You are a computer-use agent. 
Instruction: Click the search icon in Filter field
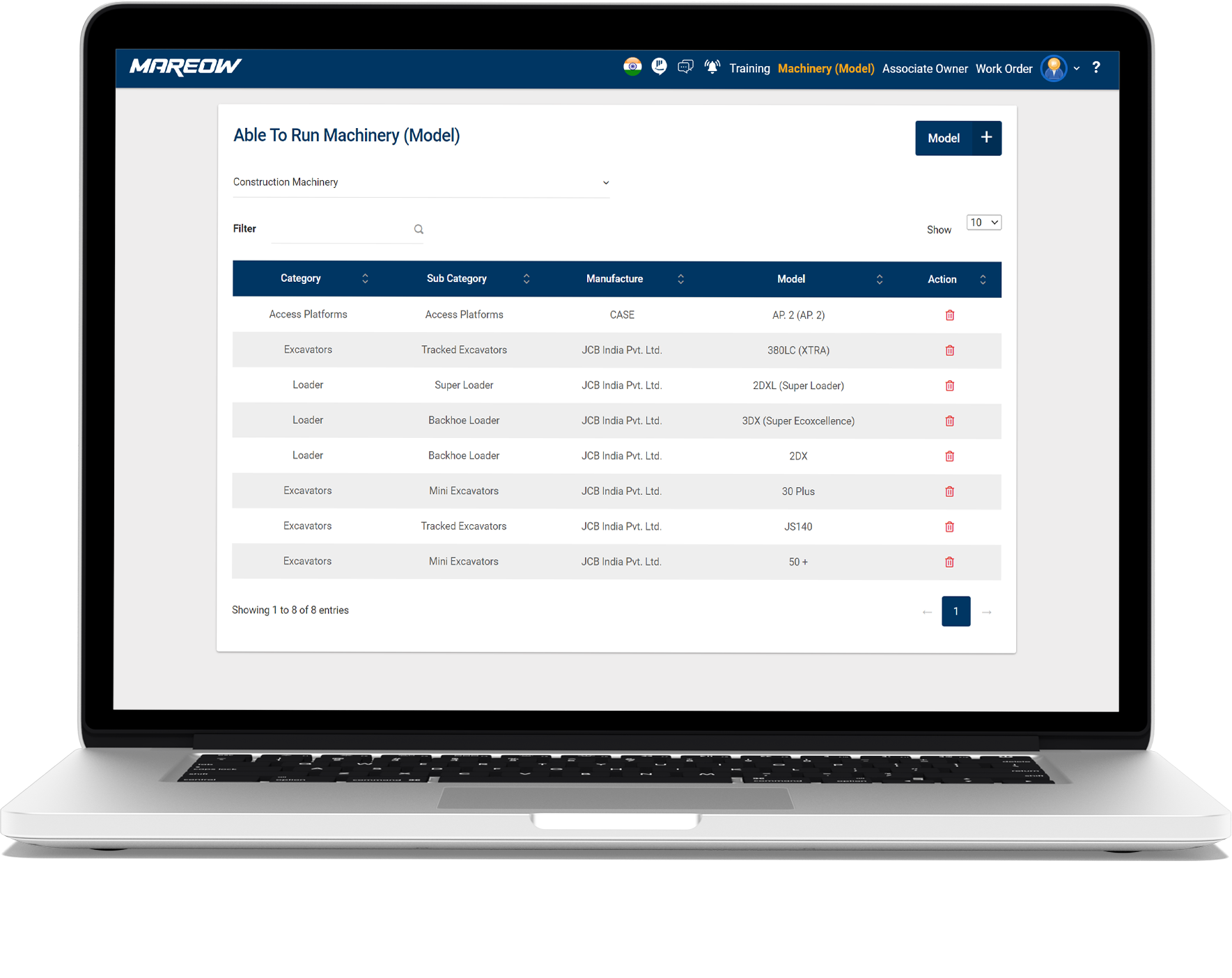pos(419,229)
